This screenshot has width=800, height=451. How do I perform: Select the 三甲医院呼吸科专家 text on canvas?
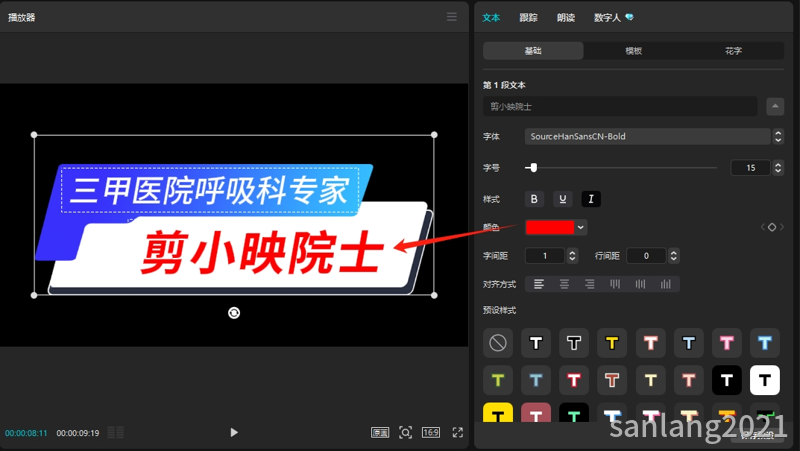[210, 190]
